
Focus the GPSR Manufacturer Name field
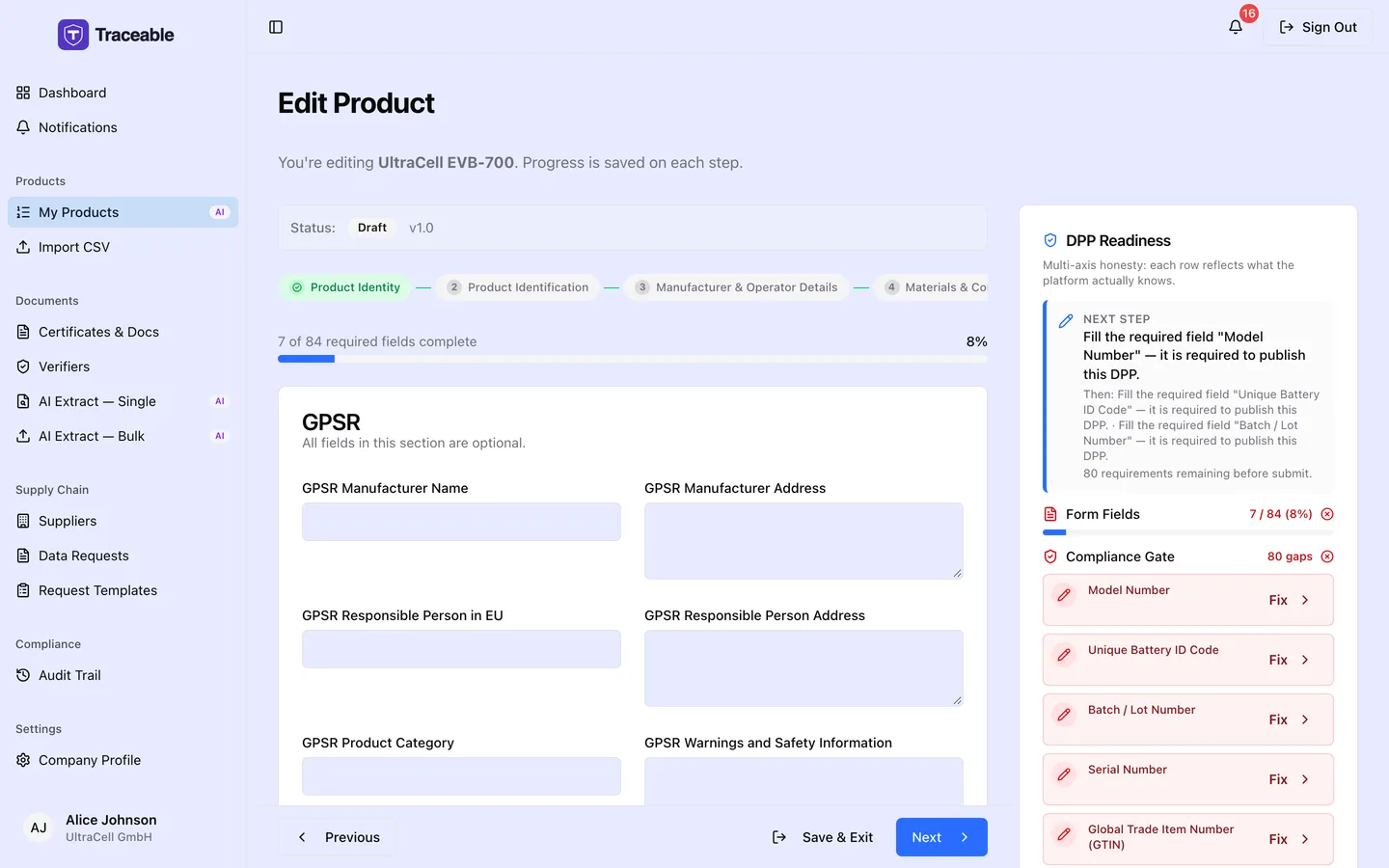coord(461,522)
